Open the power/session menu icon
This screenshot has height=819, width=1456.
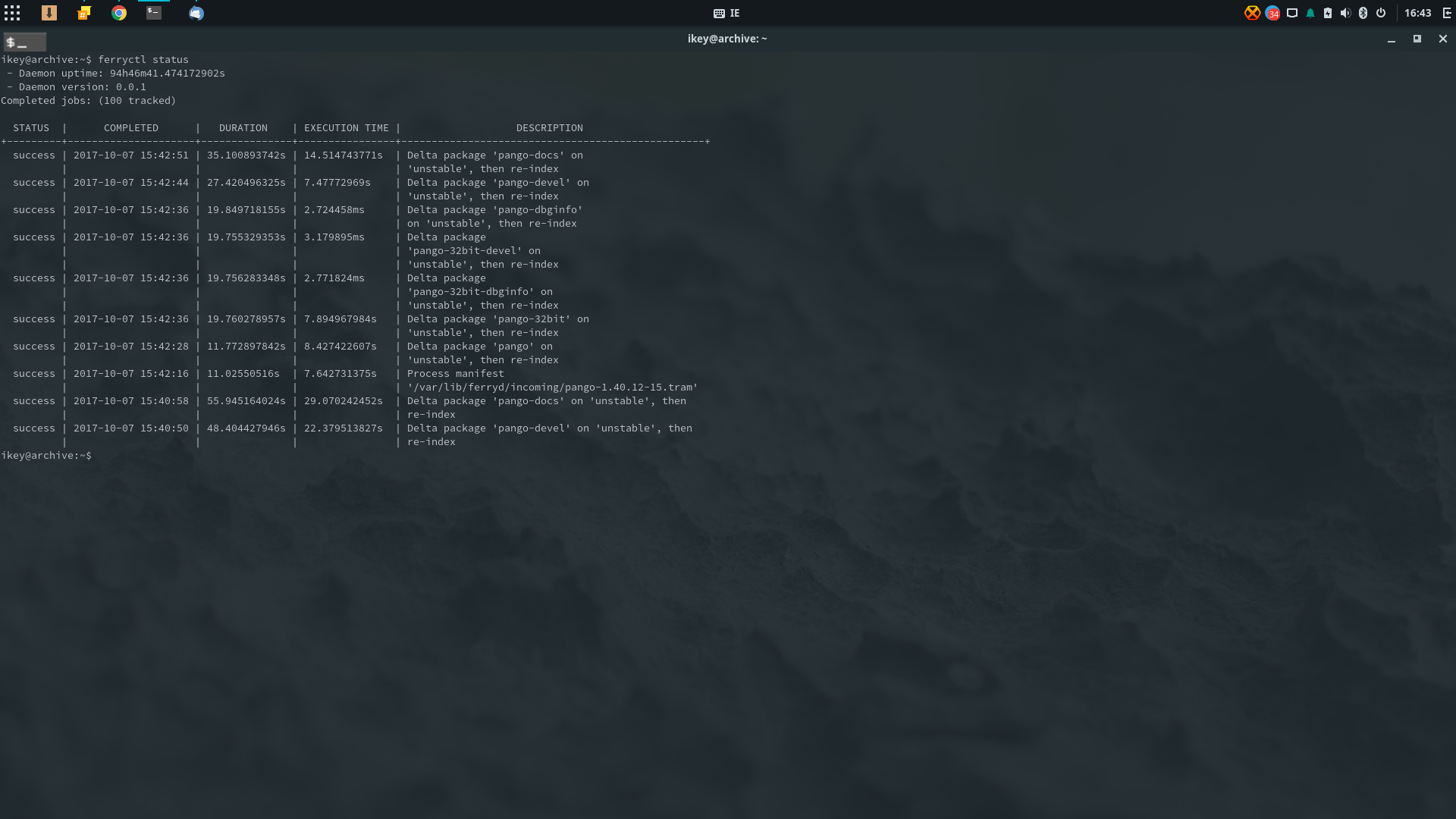click(x=1381, y=13)
